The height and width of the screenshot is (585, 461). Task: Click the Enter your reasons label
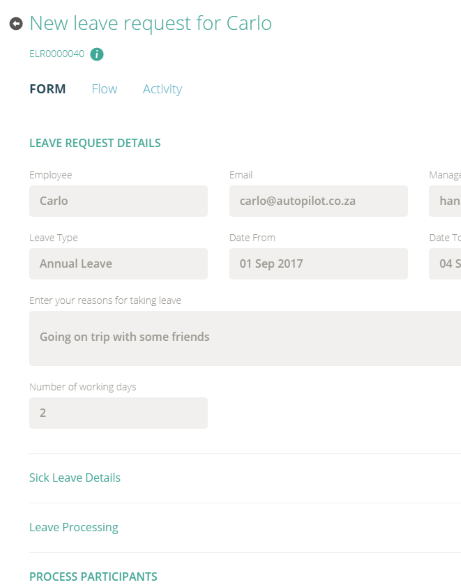[105, 300]
